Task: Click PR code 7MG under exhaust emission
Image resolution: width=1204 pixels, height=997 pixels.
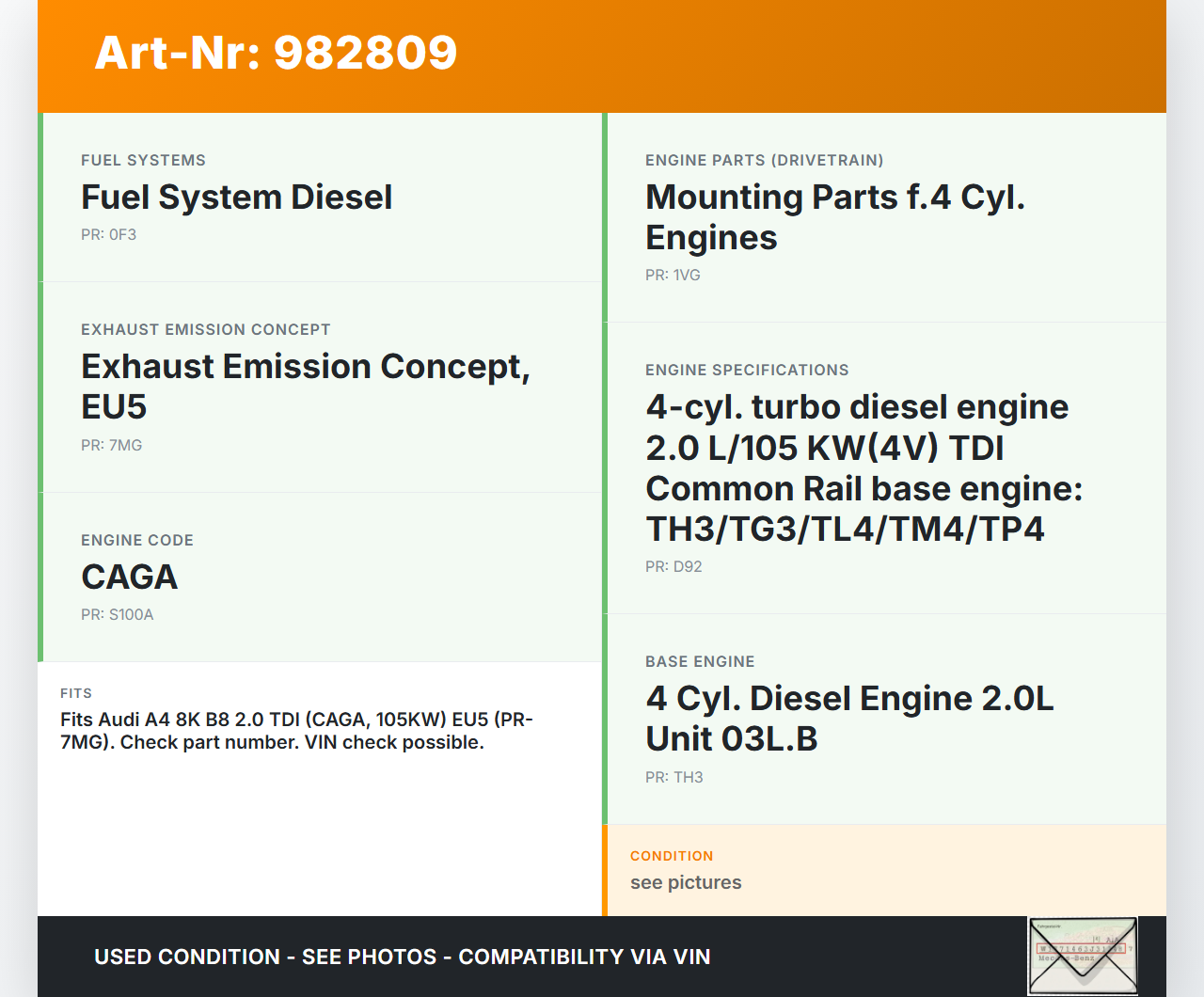Action: point(111,446)
